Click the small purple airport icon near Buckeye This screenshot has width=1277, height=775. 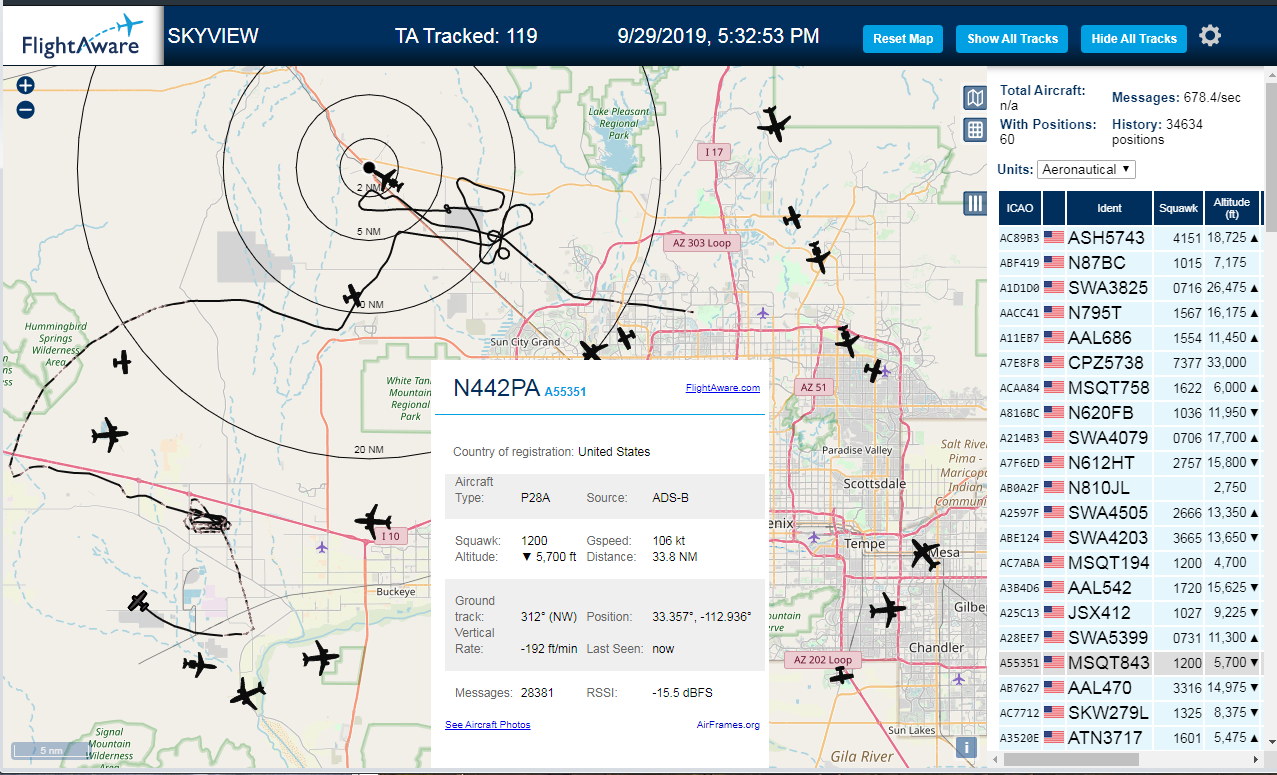pos(321,547)
